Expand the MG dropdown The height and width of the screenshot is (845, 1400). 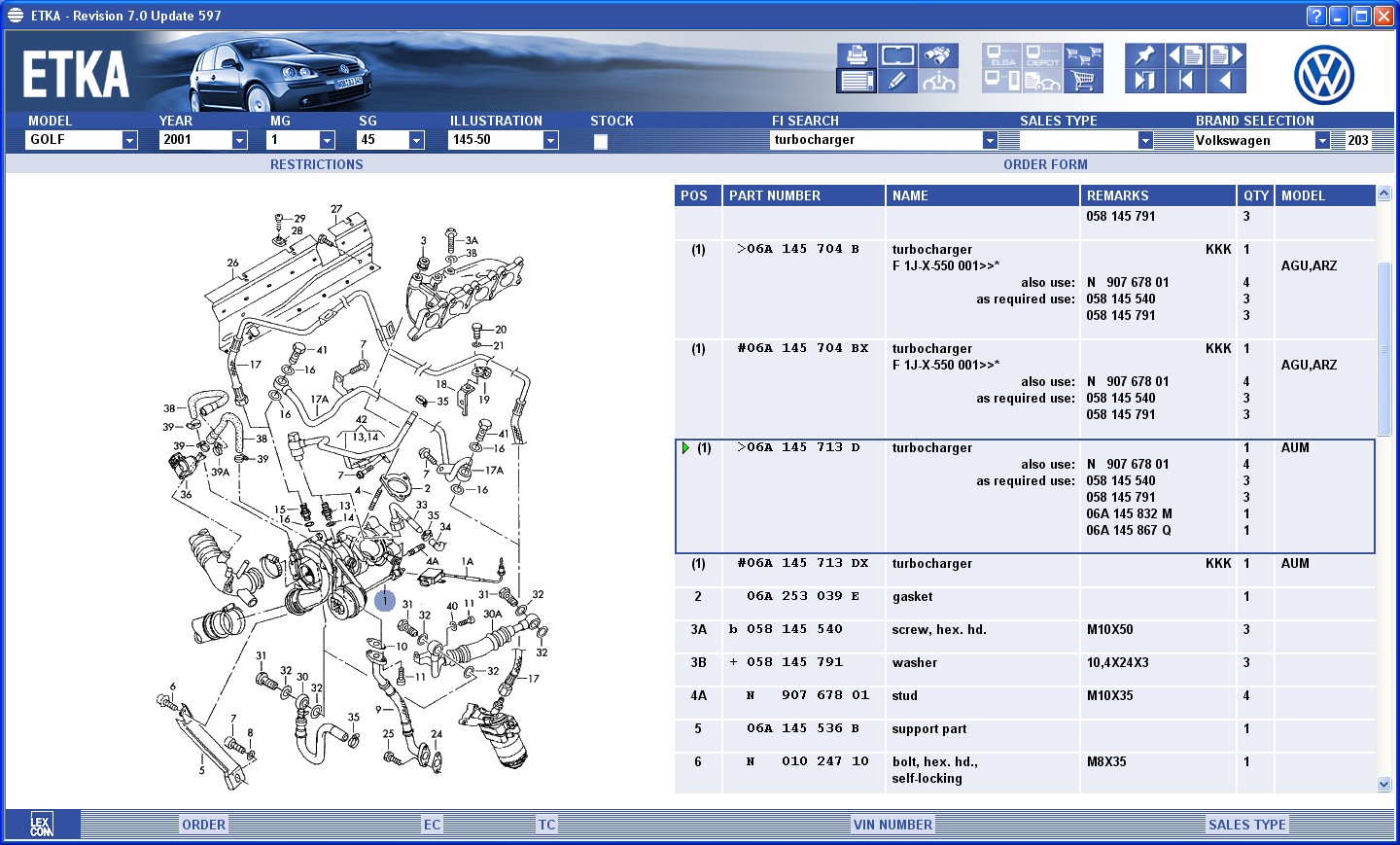coord(327,140)
